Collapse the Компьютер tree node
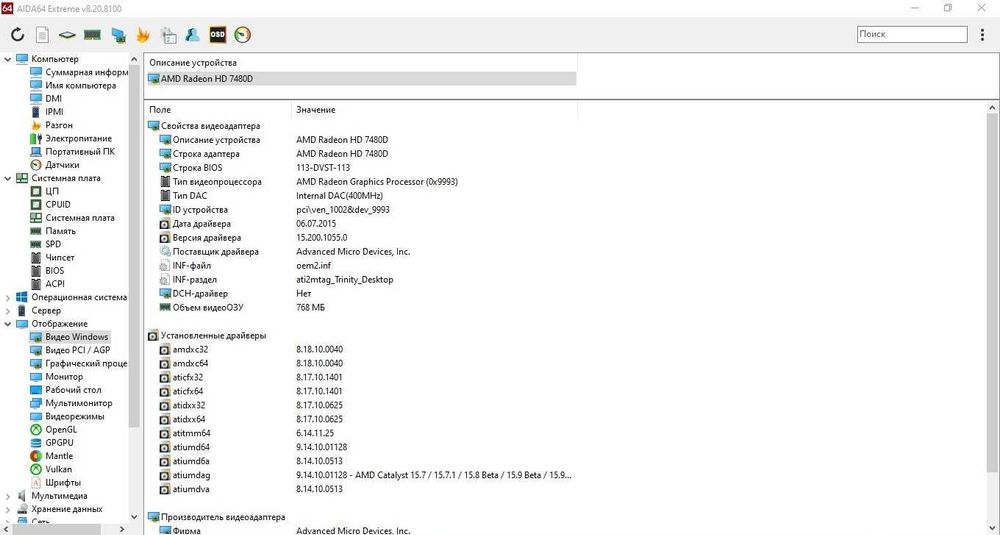Image resolution: width=1000 pixels, height=535 pixels. click(x=8, y=59)
